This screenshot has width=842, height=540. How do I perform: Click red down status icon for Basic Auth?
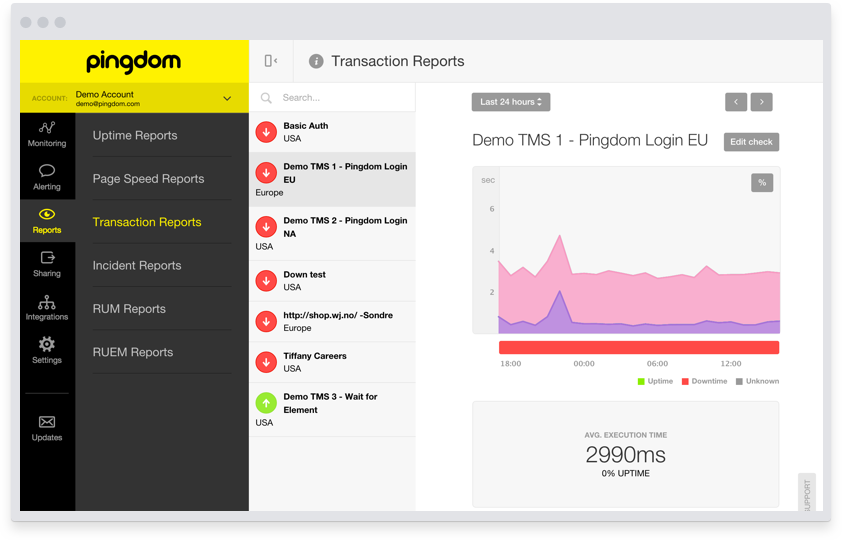266,132
